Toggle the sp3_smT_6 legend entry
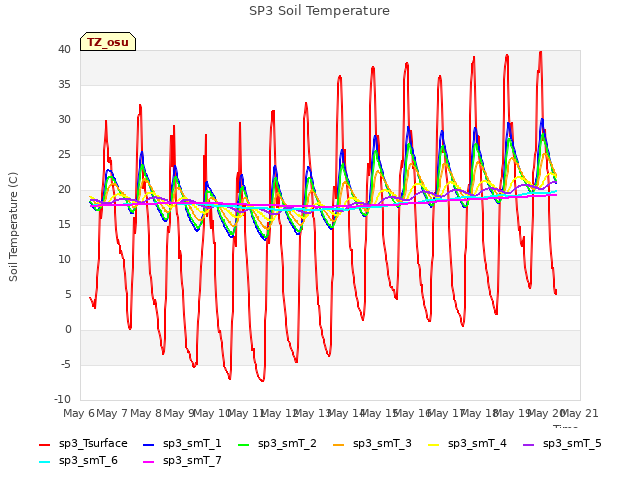The image size is (640, 480). pyautogui.click(x=78, y=461)
